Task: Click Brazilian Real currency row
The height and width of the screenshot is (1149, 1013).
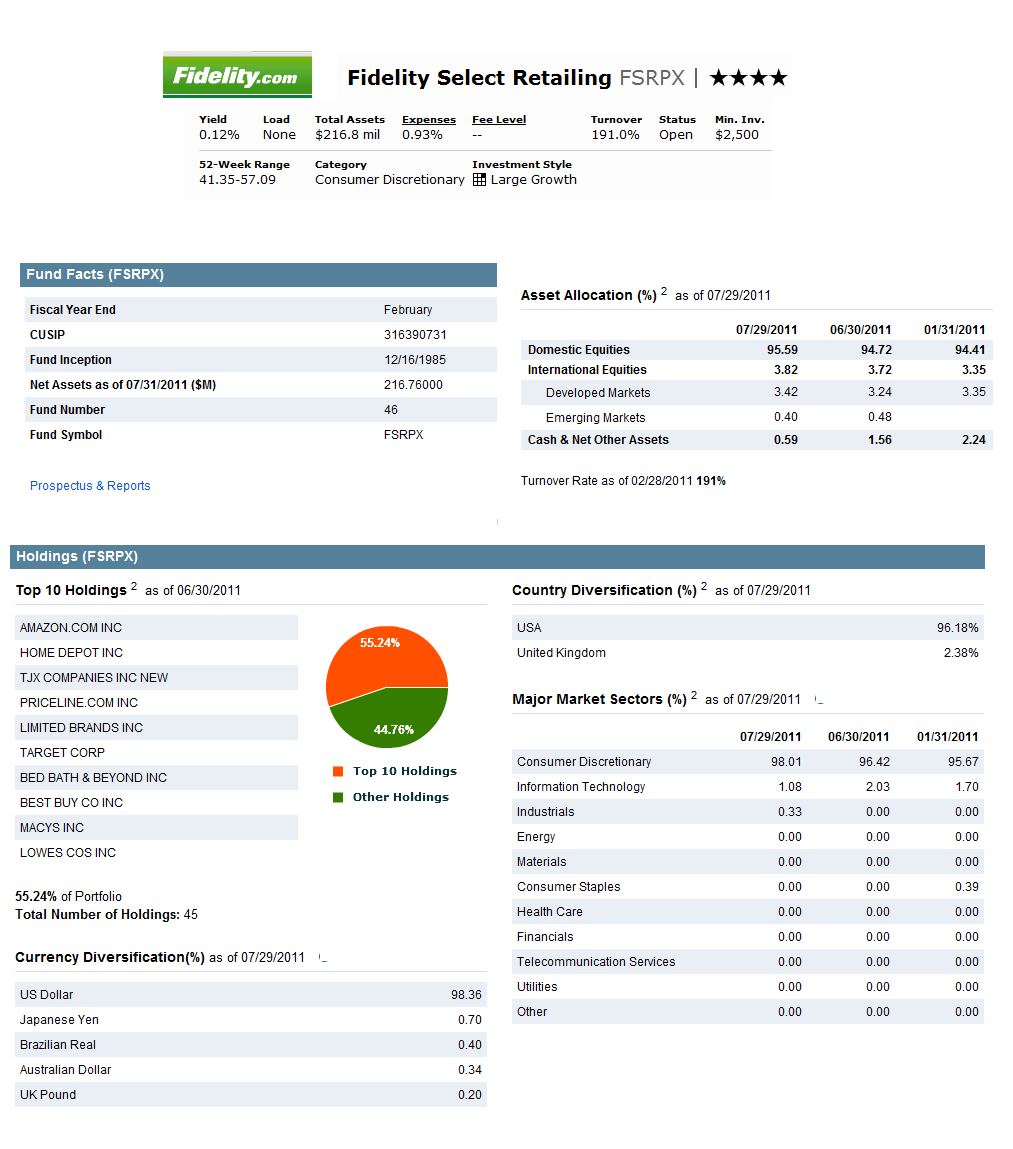Action: pos(251,1045)
